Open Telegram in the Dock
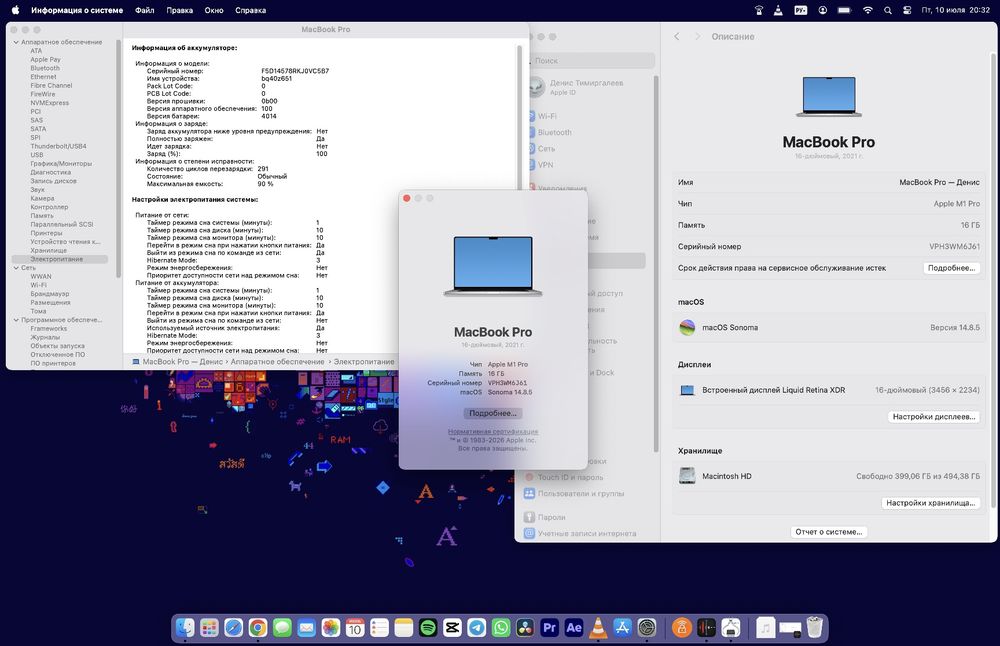1000x646 pixels. click(x=476, y=628)
